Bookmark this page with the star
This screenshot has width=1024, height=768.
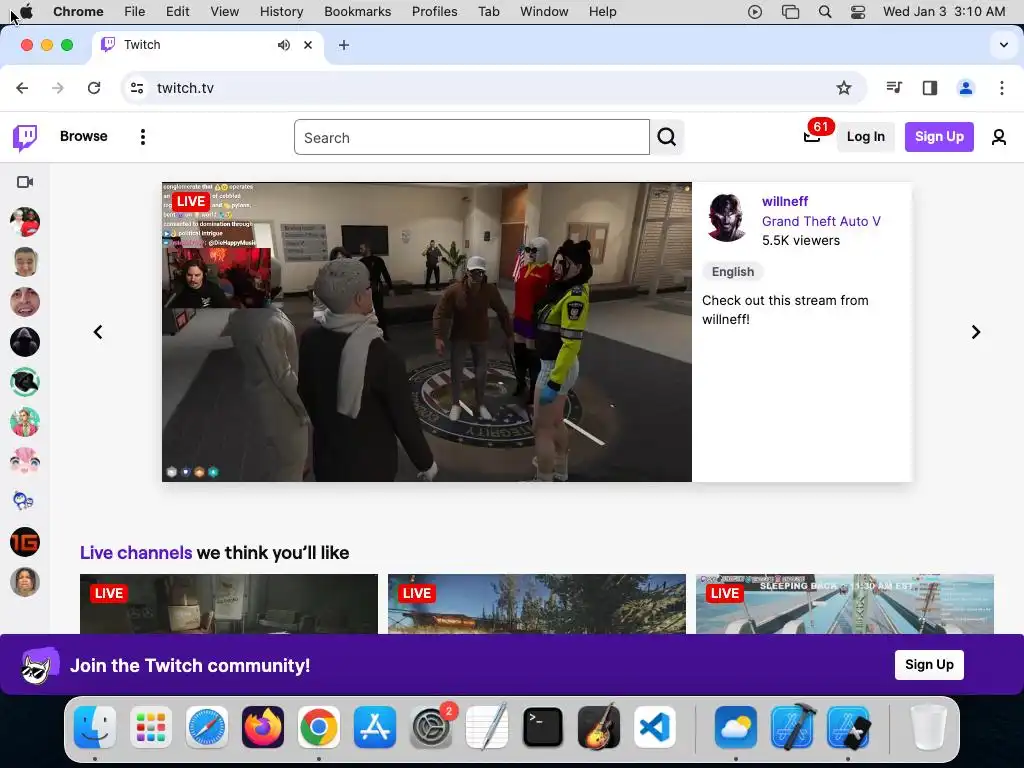point(844,88)
